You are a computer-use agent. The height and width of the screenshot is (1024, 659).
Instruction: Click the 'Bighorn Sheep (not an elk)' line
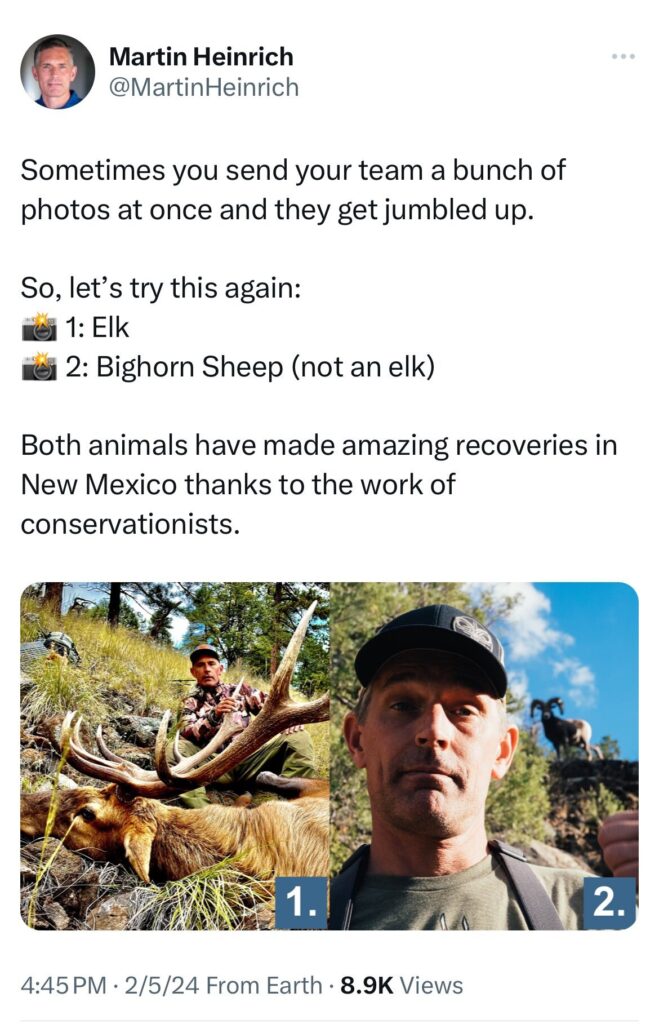click(250, 367)
